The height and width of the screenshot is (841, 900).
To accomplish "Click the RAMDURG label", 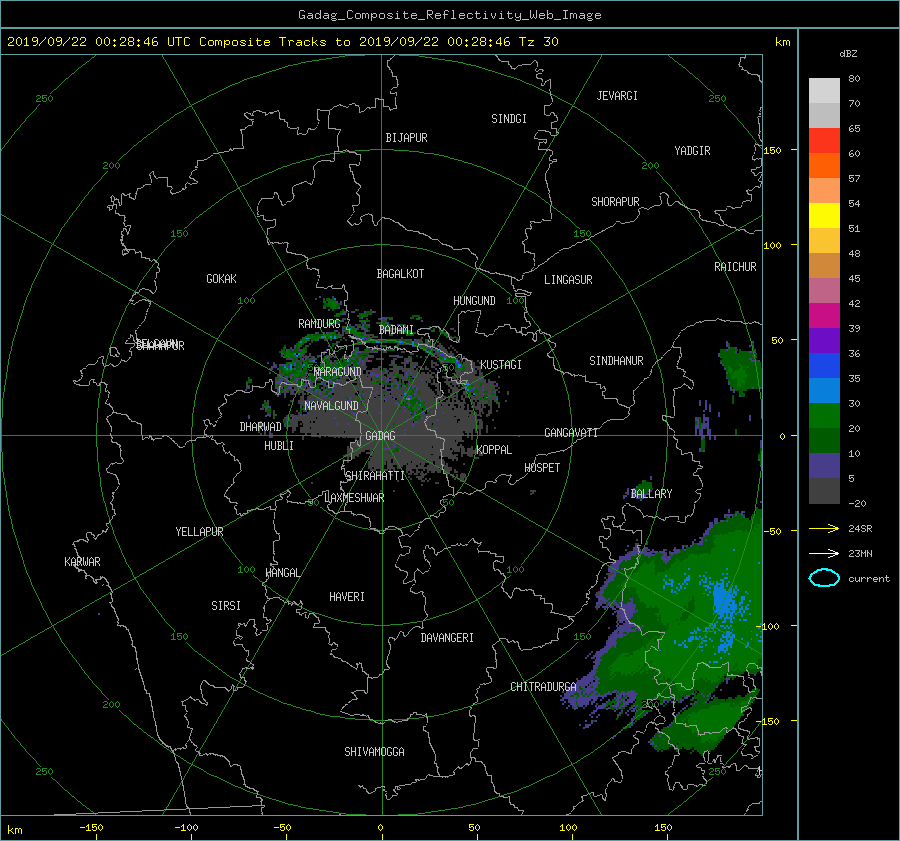I will coord(319,324).
